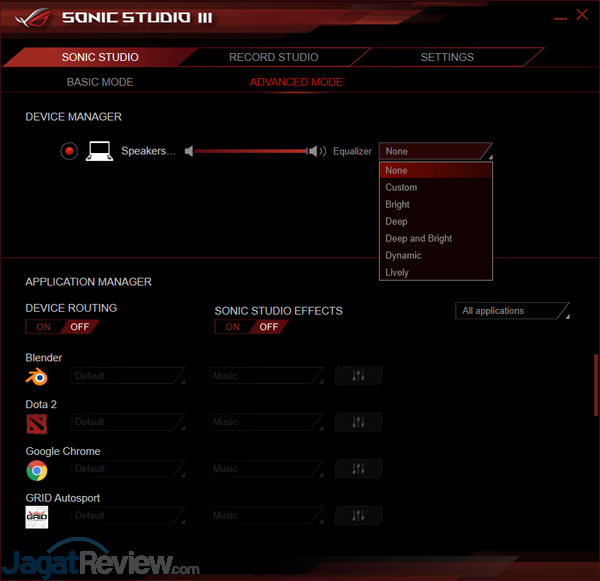Open GRID Autosport's equalizer settings icon
This screenshot has height=581, width=600.
358,515
